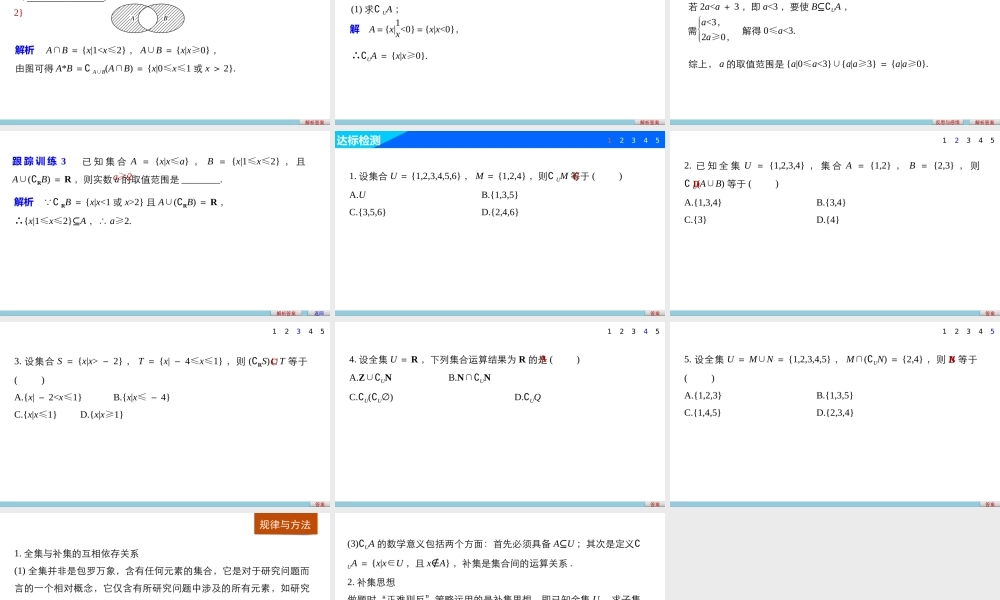Image resolution: width=1000 pixels, height=600 pixels.
Task: Click the 解析答案 icon on the 跟踪训练3 slide
Action: point(285,311)
